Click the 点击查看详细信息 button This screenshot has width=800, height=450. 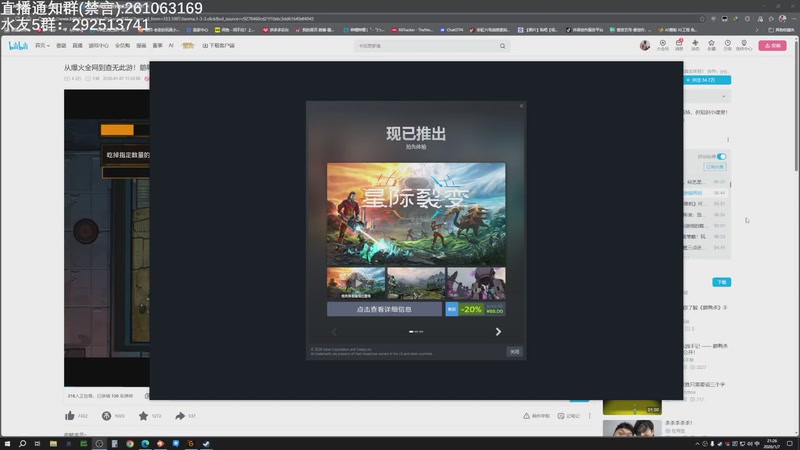click(384, 309)
